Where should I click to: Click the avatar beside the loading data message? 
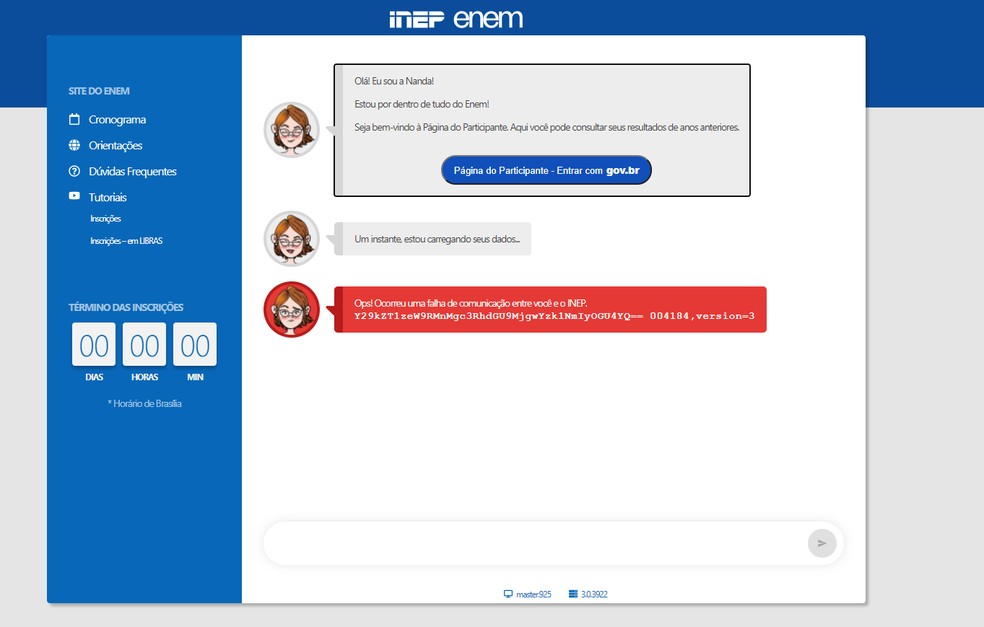(x=291, y=239)
